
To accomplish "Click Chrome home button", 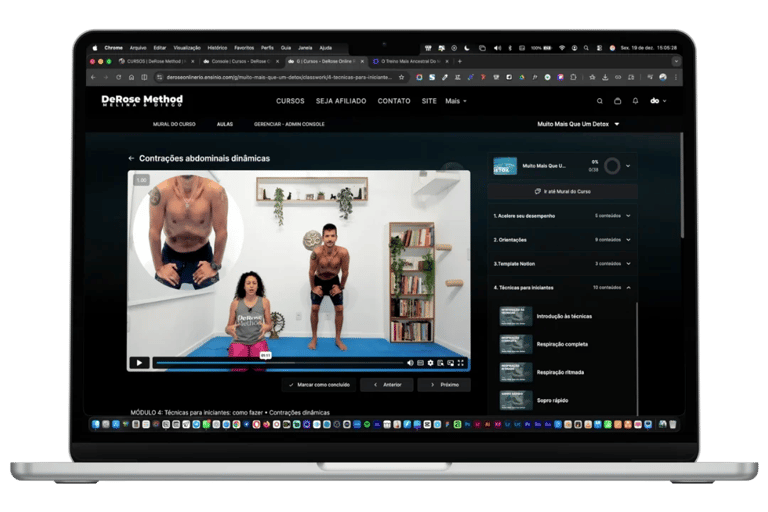I will click(x=131, y=77).
